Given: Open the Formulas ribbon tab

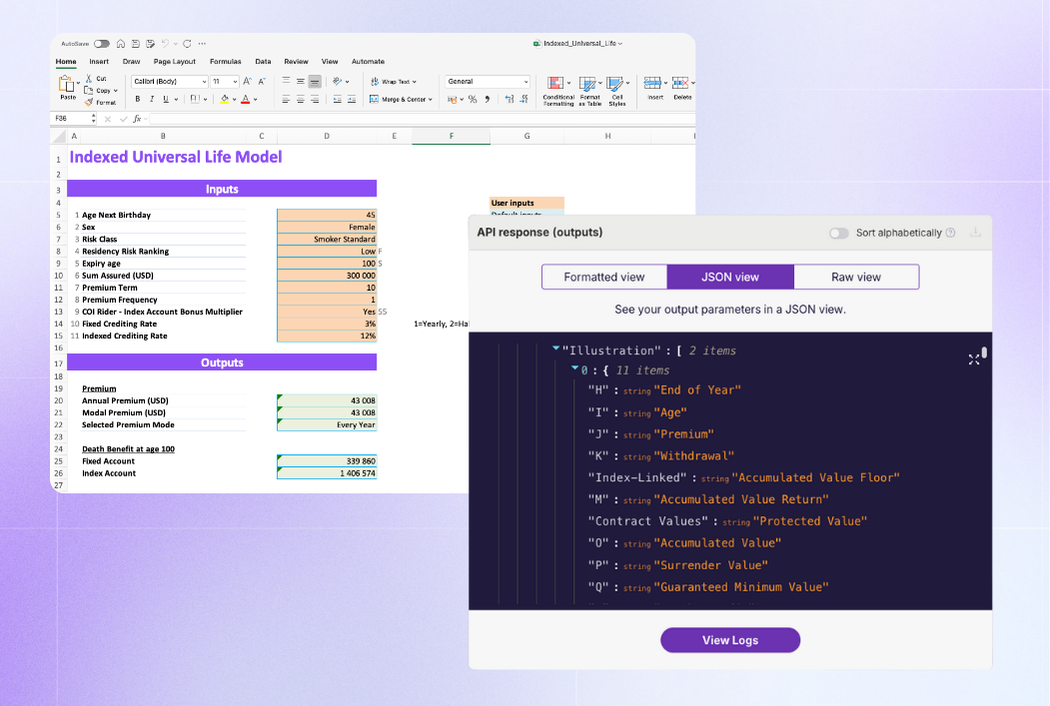Looking at the screenshot, I should point(225,62).
